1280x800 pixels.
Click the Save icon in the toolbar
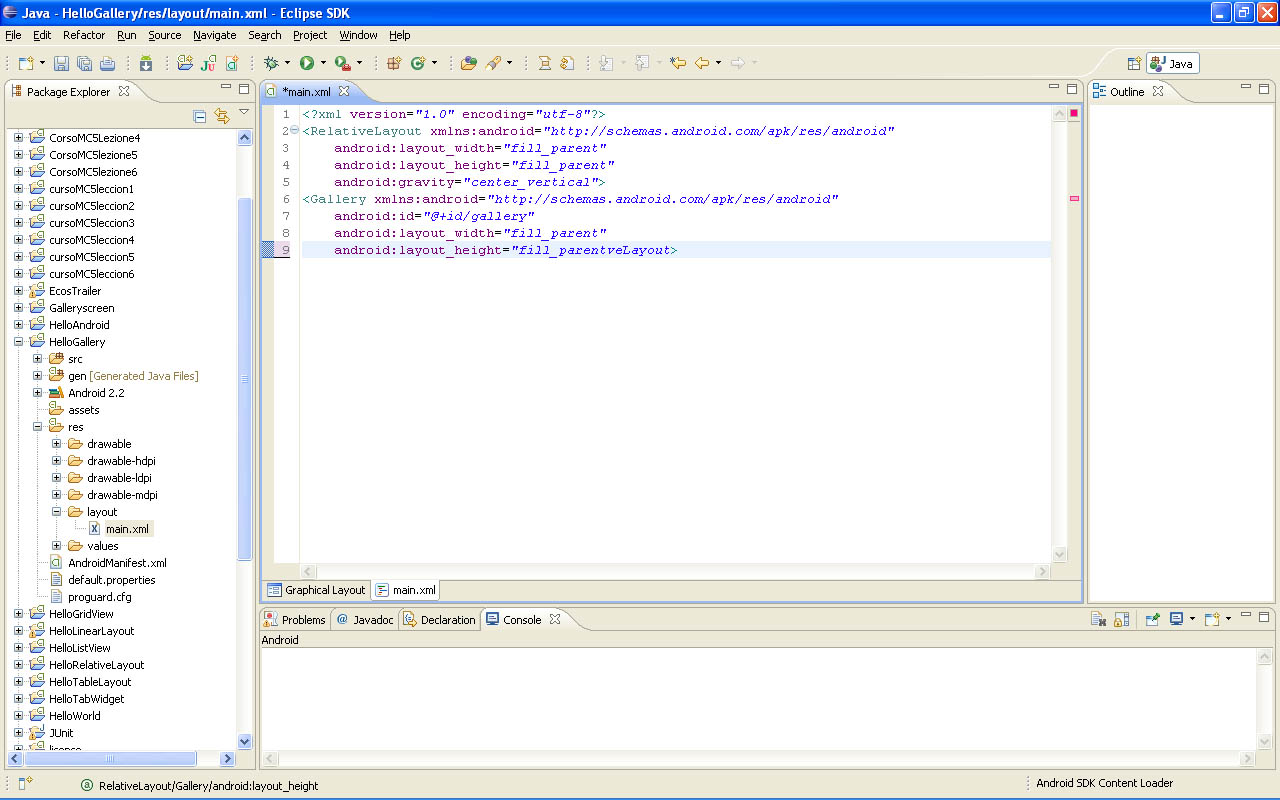pyautogui.click(x=61, y=63)
